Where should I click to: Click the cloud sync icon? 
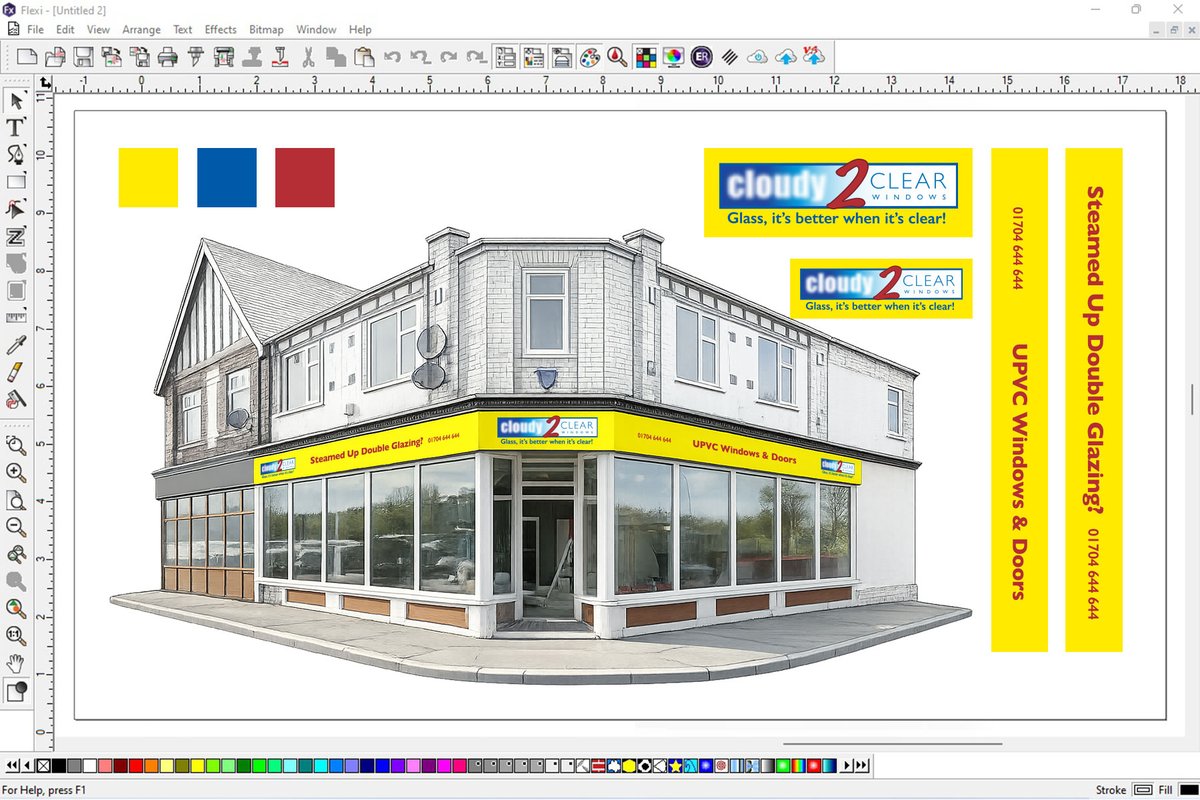[x=758, y=56]
